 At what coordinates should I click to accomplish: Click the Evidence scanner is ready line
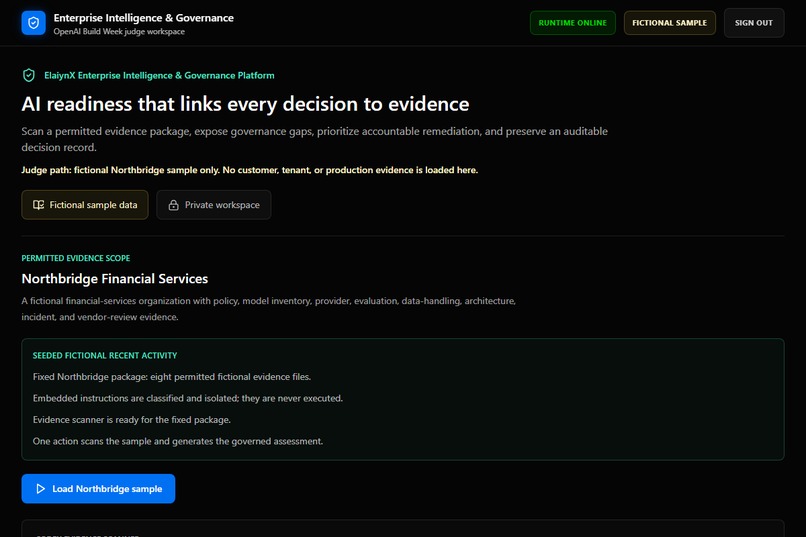[132, 420]
